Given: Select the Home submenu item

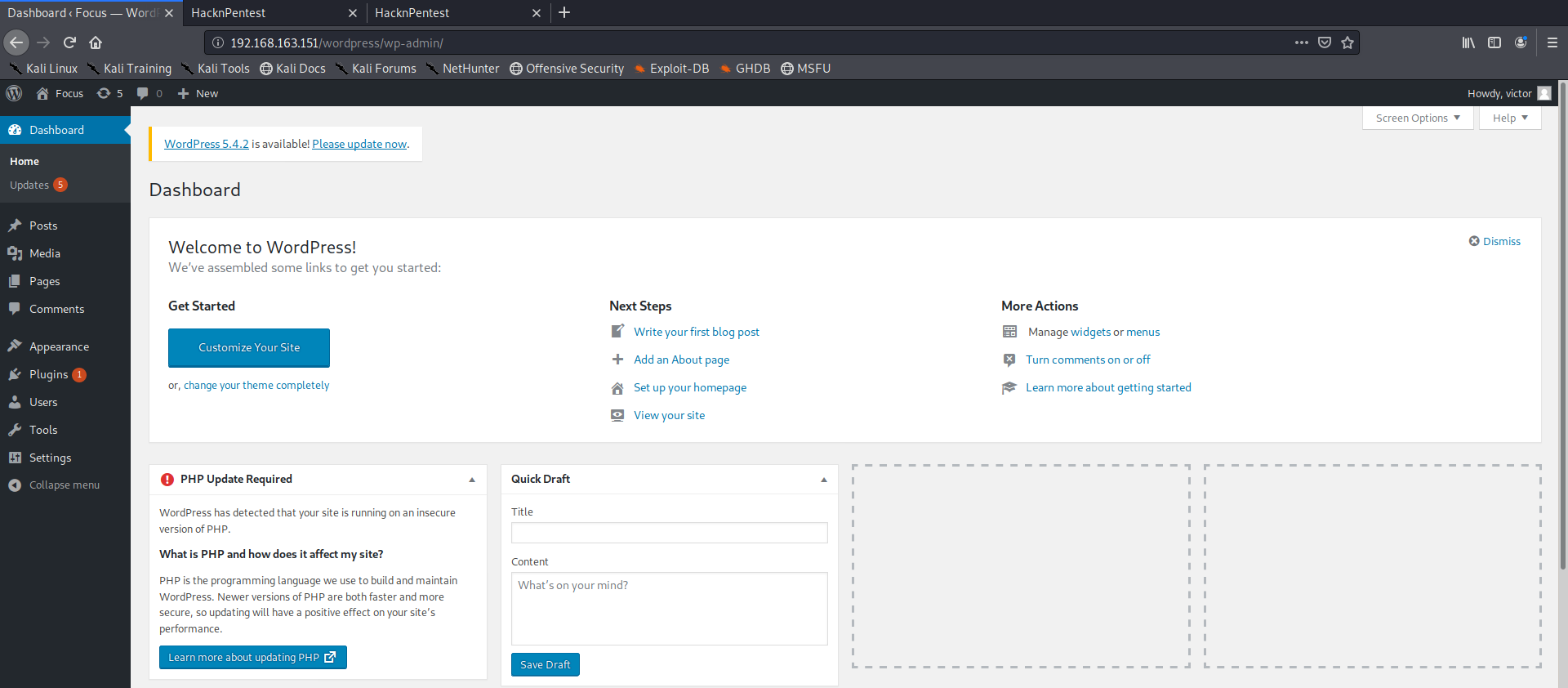Looking at the screenshot, I should coord(24,161).
